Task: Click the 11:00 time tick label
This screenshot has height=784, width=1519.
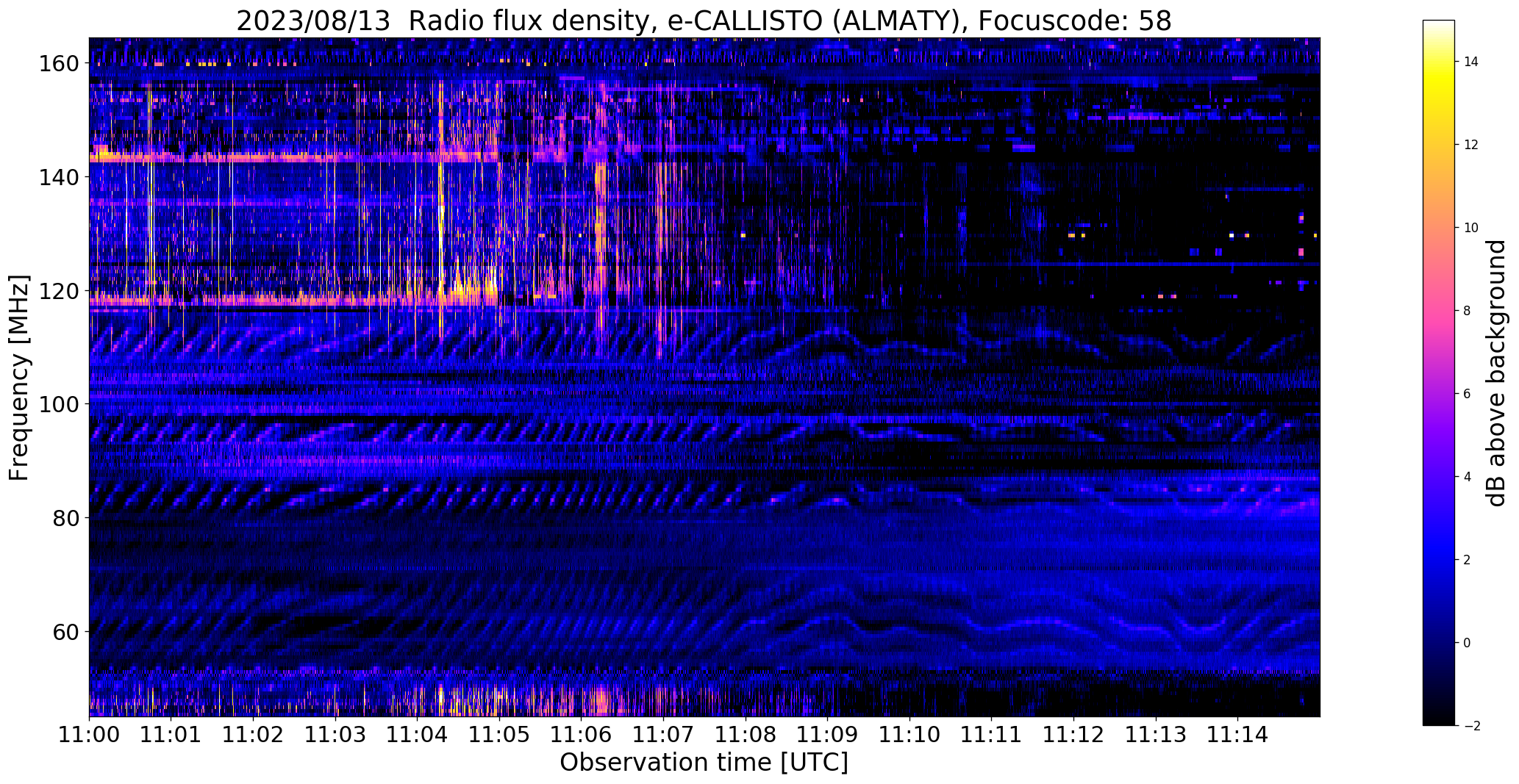Action: click(x=90, y=733)
